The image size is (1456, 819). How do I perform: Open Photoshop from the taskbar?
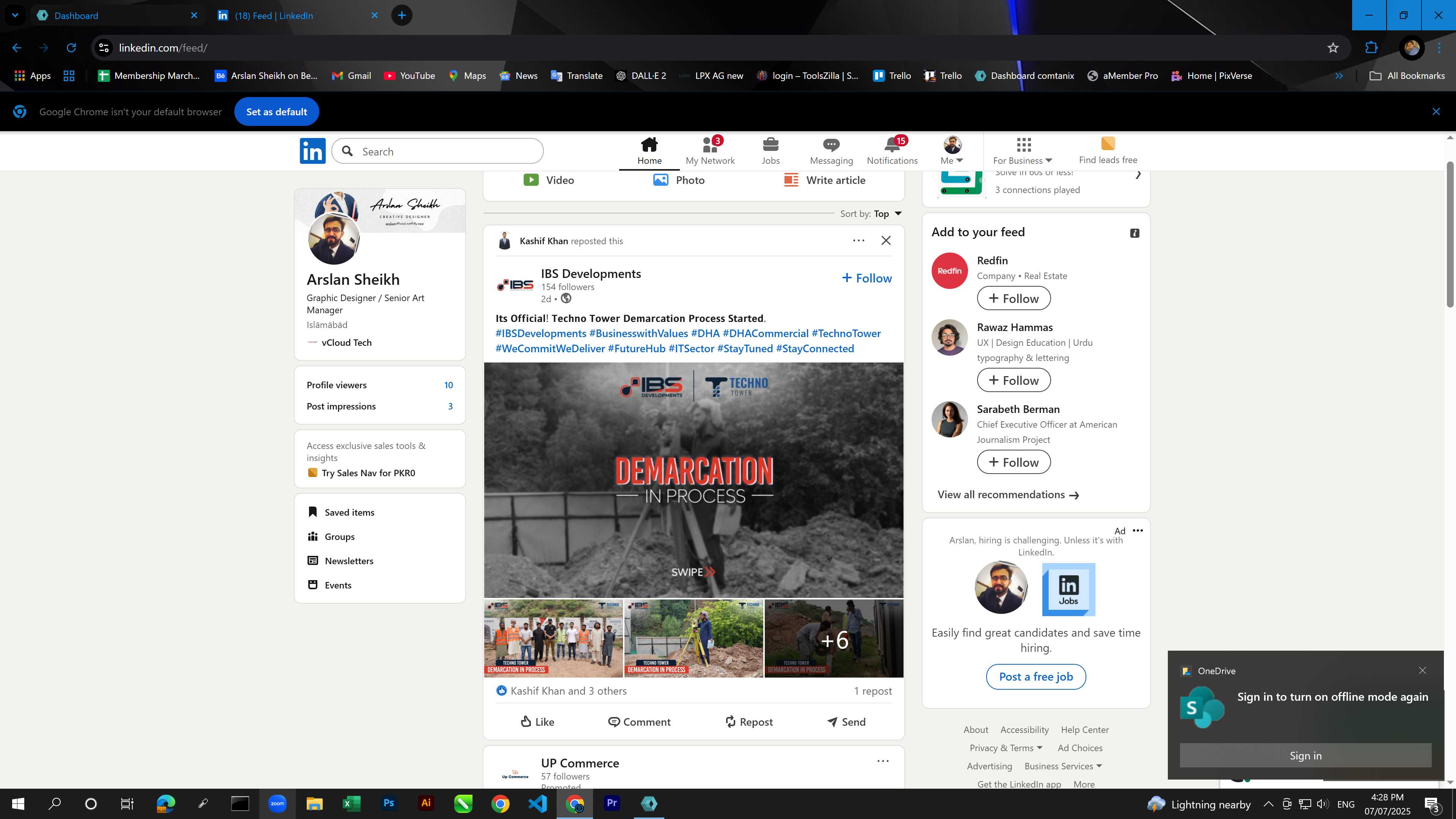[388, 804]
